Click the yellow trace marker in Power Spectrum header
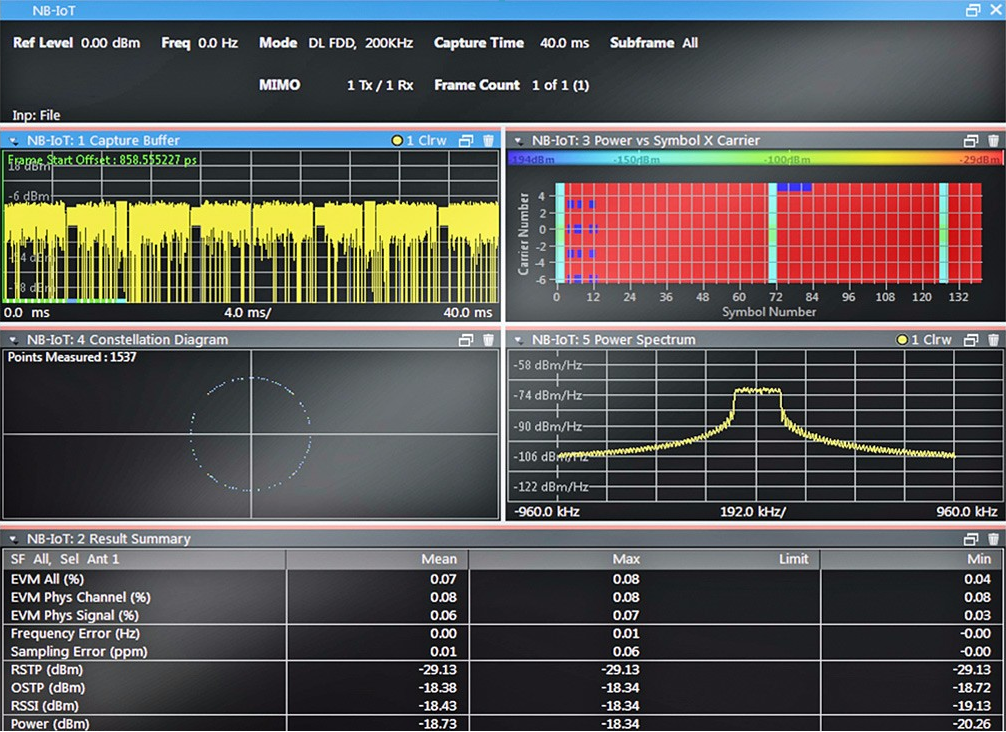 click(x=902, y=340)
